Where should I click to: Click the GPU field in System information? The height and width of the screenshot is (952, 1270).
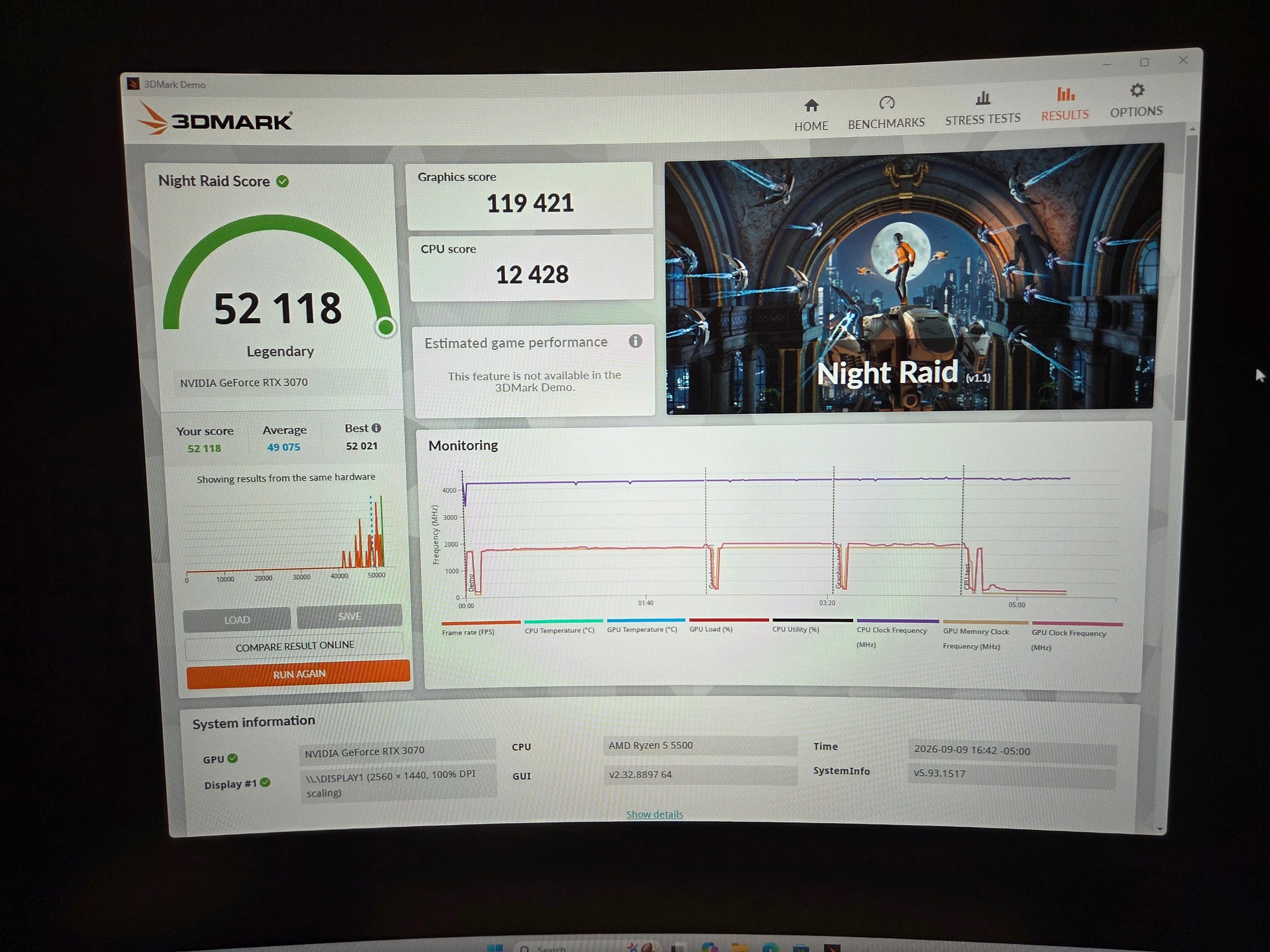coord(397,751)
